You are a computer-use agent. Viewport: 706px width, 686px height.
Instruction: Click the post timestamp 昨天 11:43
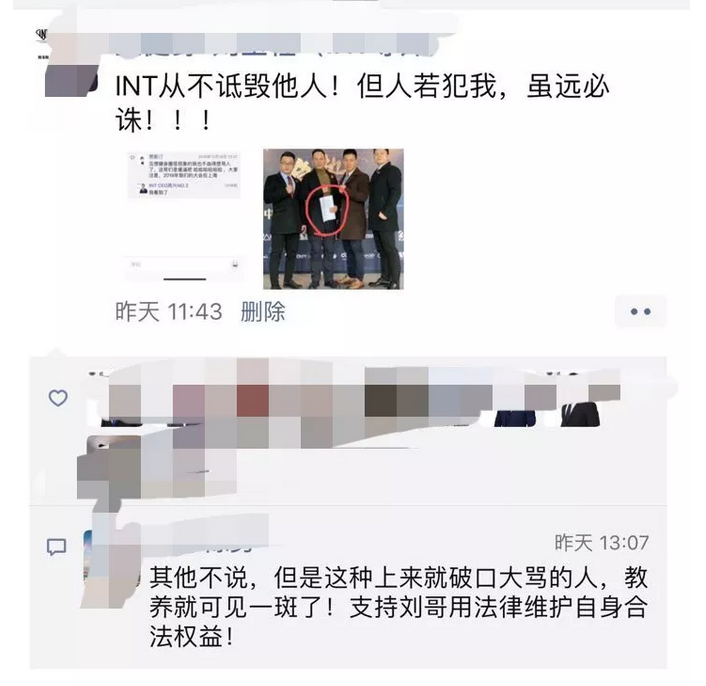tap(169, 312)
